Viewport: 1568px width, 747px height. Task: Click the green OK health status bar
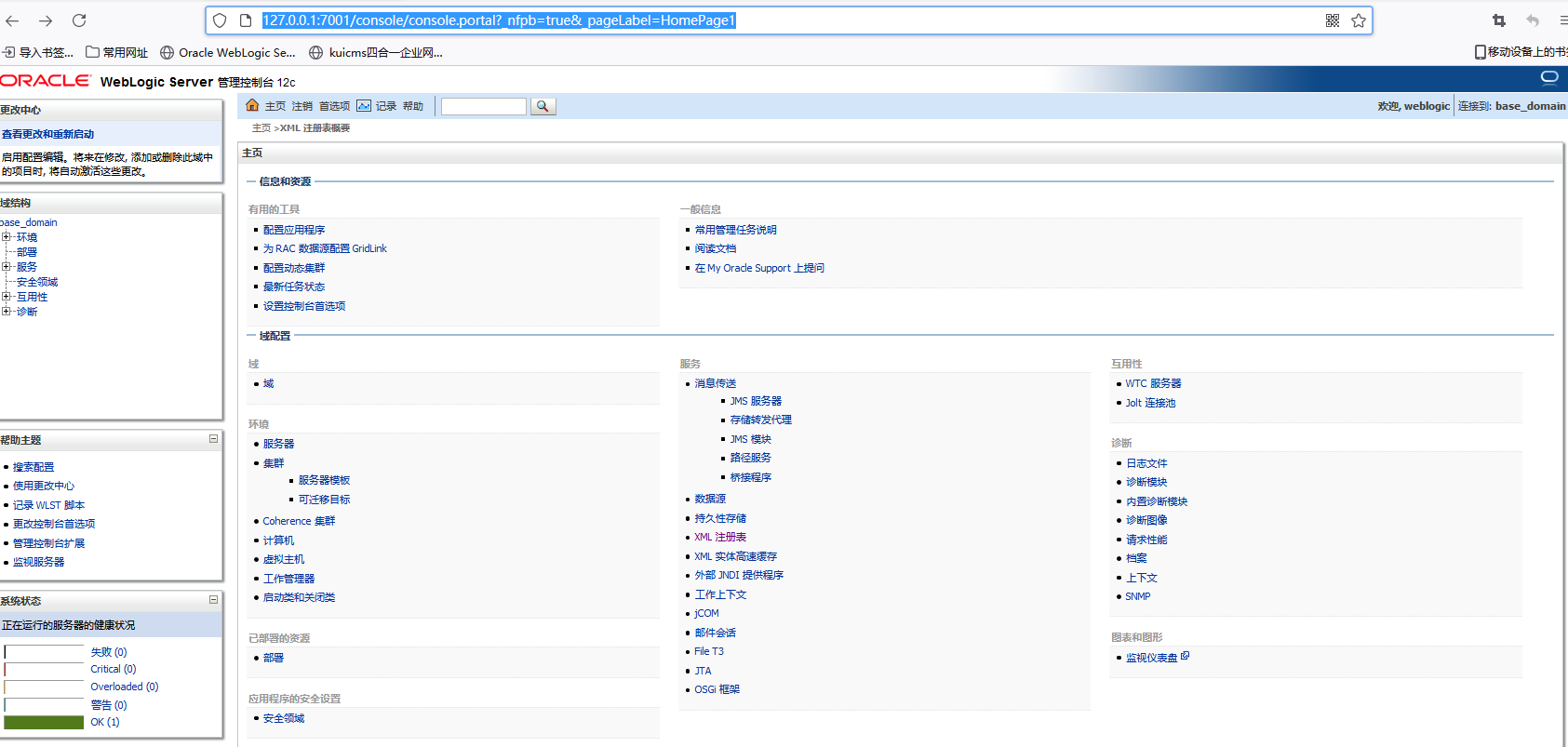coord(44,722)
